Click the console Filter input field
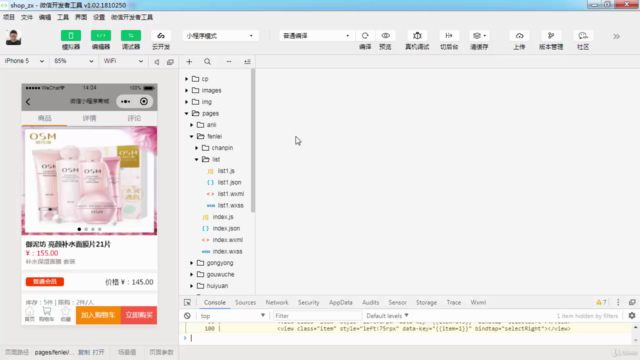The height and width of the screenshot is (360, 640). [x=317, y=316]
